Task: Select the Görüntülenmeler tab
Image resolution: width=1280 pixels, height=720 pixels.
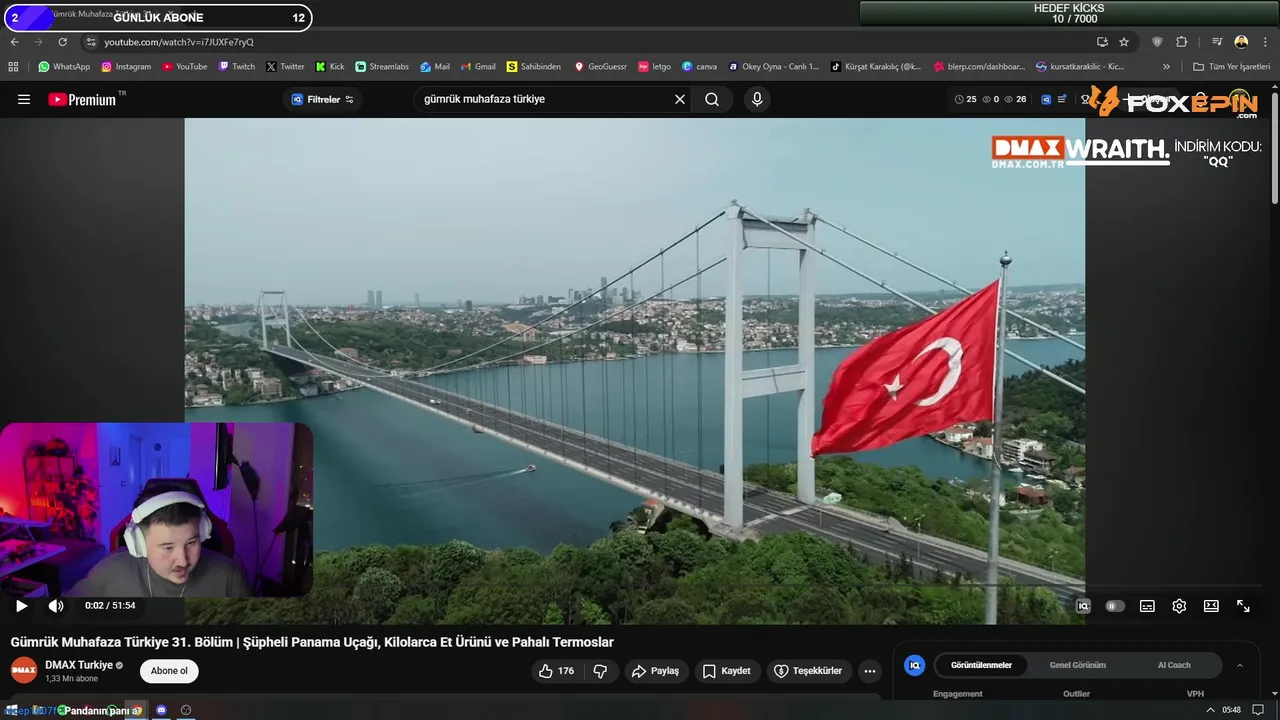Action: coord(981,665)
